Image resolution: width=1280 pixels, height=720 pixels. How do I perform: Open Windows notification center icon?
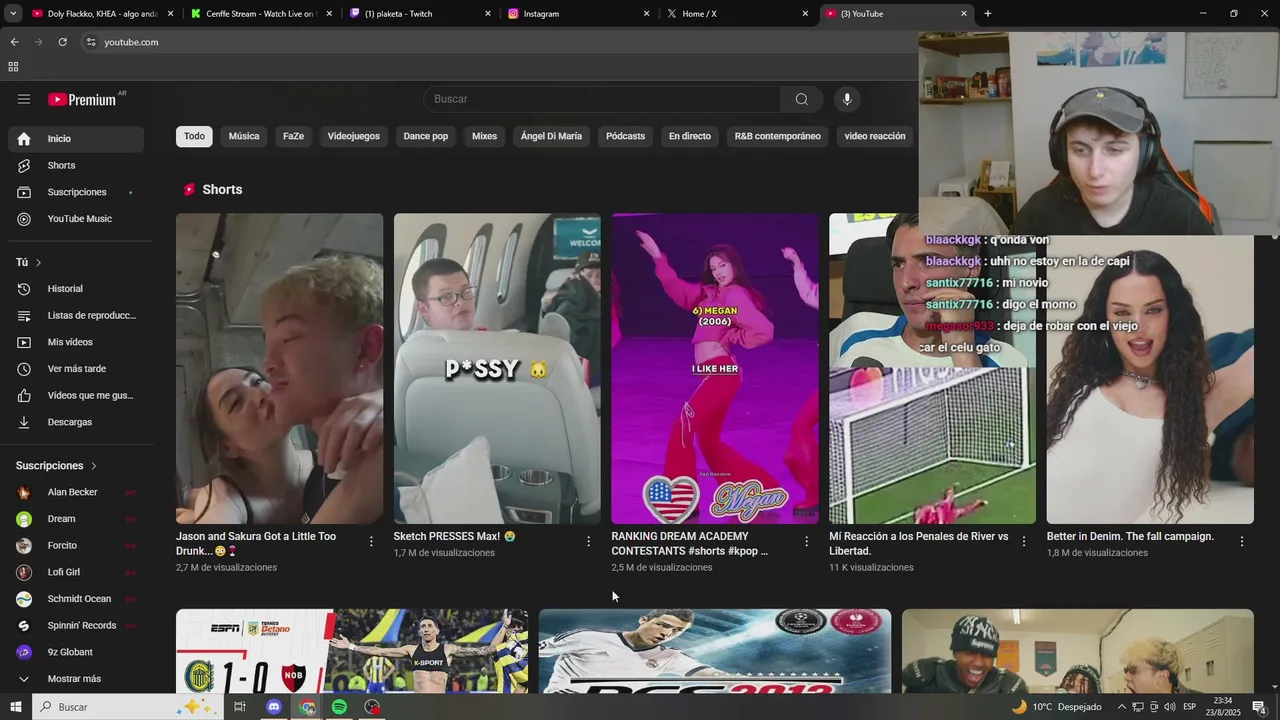tap(1259, 707)
